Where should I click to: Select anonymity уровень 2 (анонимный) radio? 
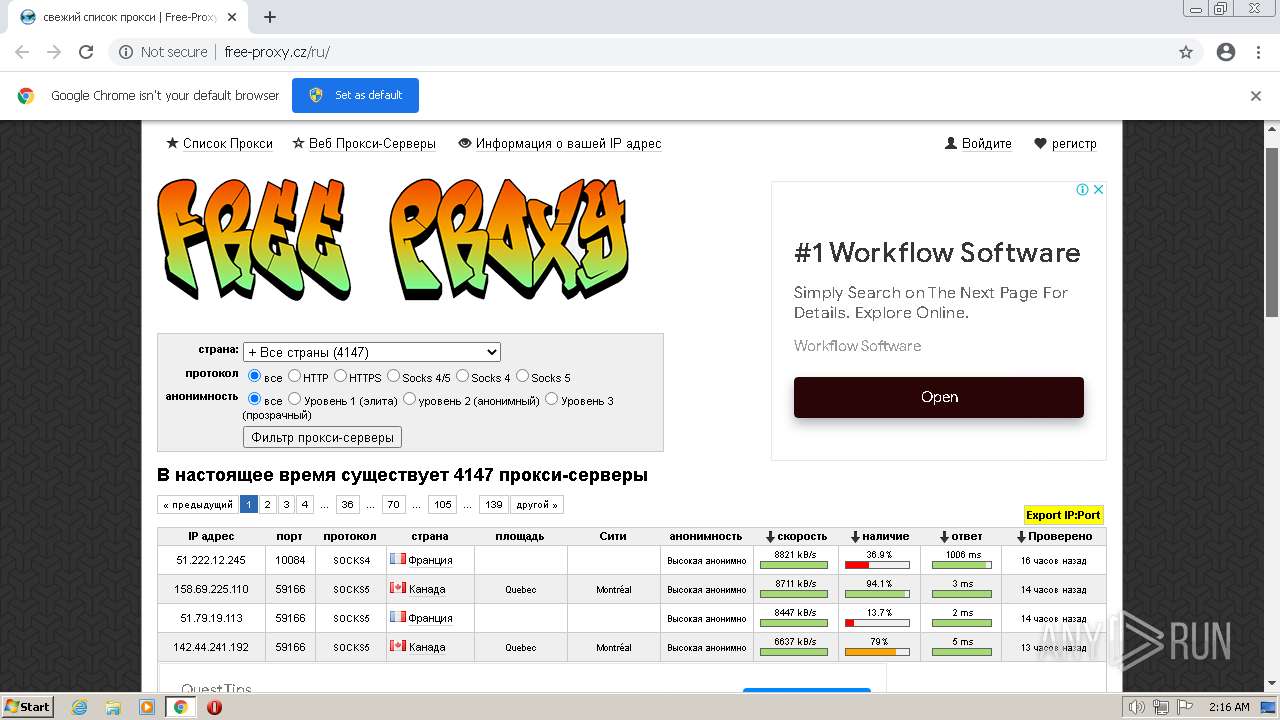click(x=409, y=400)
